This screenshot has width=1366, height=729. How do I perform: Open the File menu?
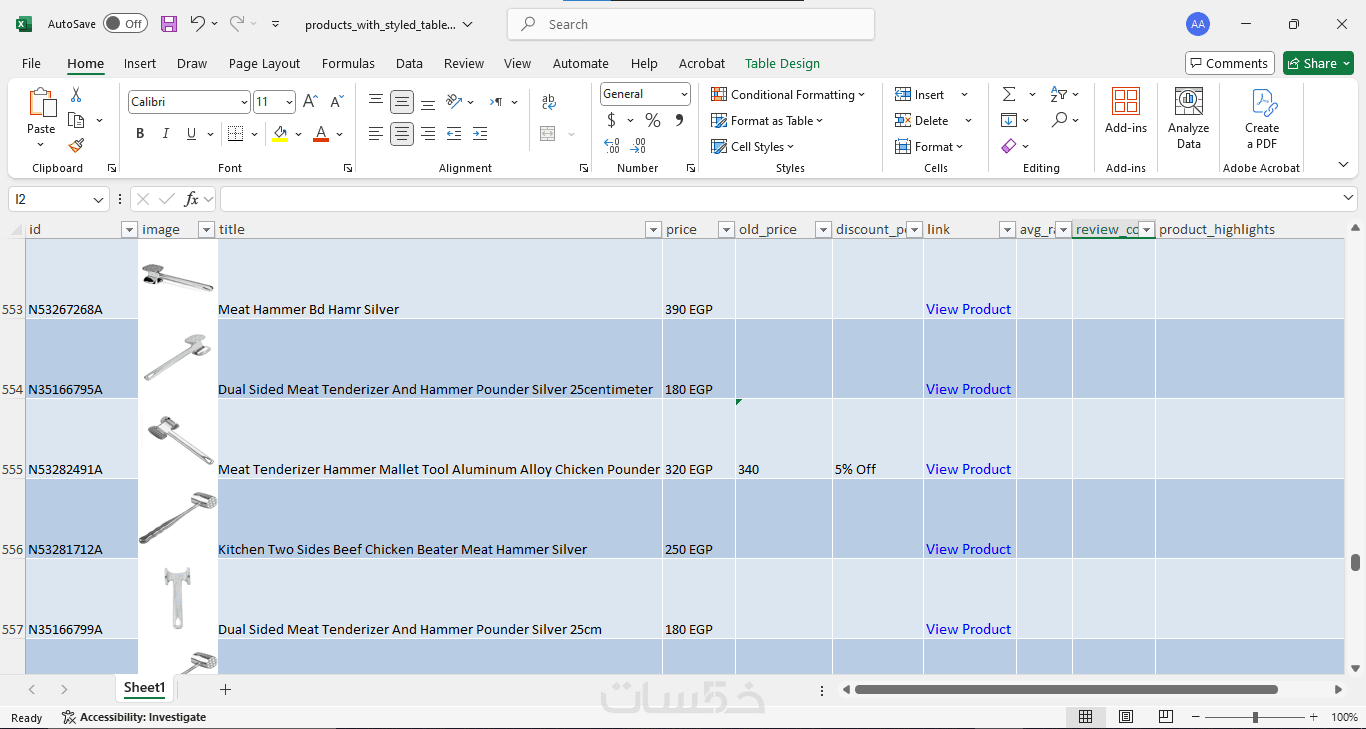point(32,63)
